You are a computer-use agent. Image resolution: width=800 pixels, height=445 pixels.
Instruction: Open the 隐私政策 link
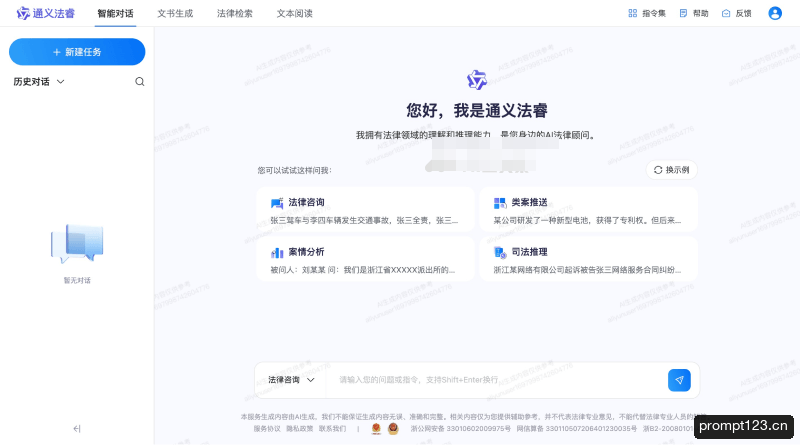point(299,429)
